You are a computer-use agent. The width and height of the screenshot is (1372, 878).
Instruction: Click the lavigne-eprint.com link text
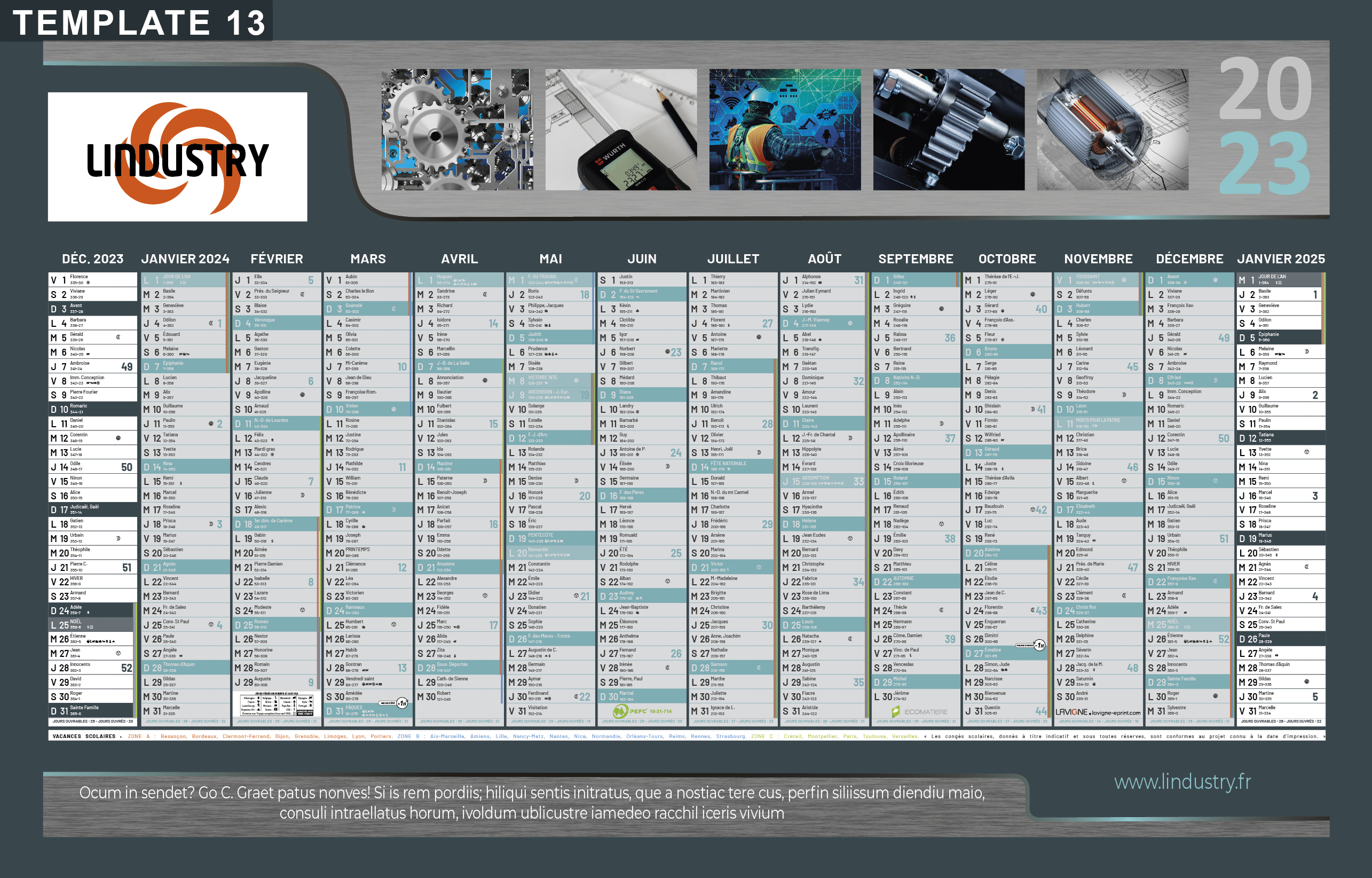pos(1117,712)
